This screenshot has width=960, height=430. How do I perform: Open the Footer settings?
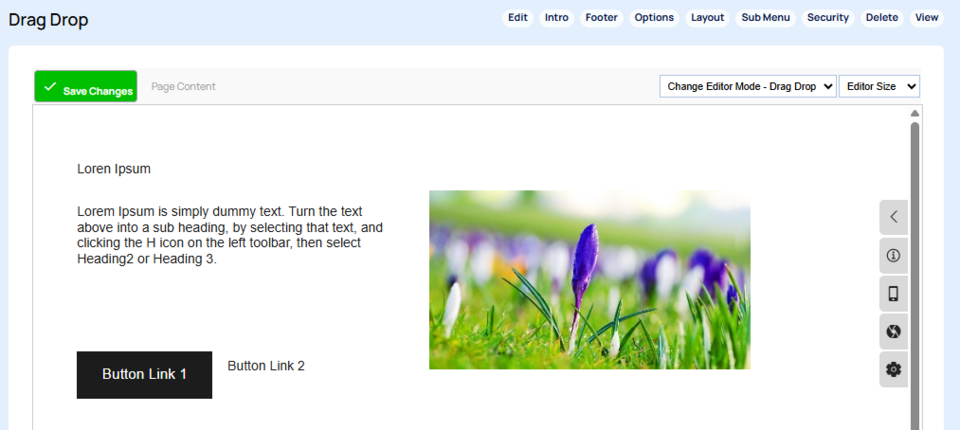601,18
